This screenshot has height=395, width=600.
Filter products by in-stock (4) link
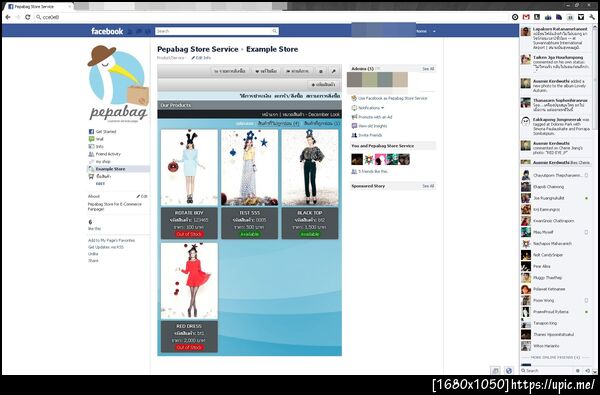[279, 124]
